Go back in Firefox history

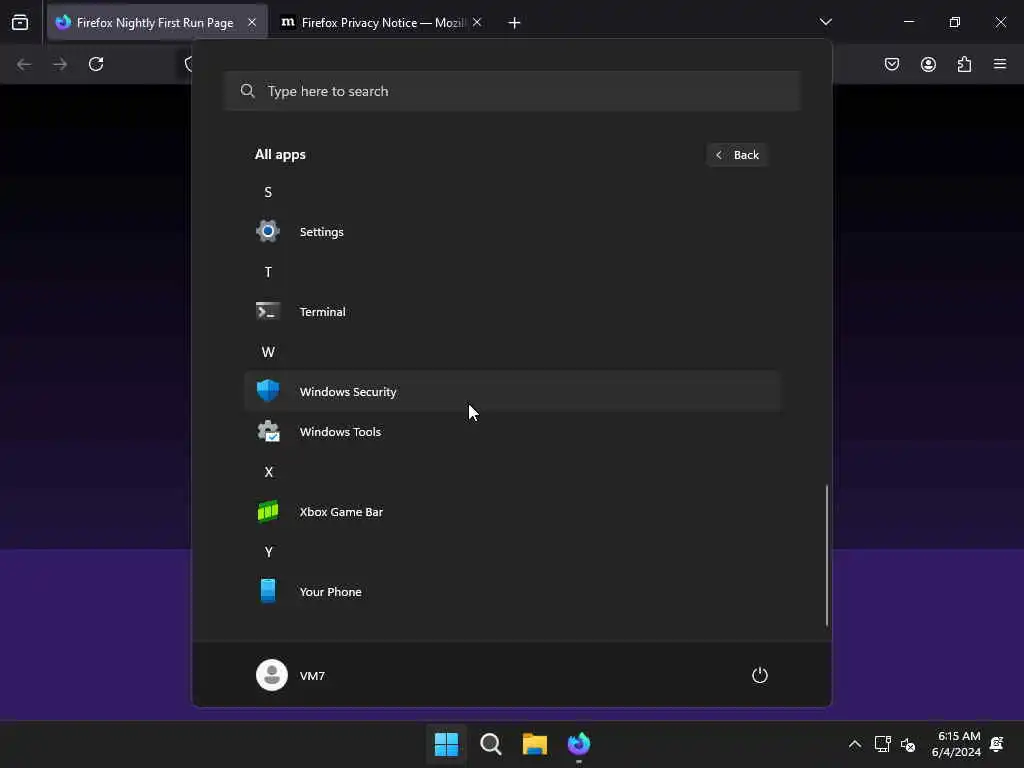pos(24,64)
